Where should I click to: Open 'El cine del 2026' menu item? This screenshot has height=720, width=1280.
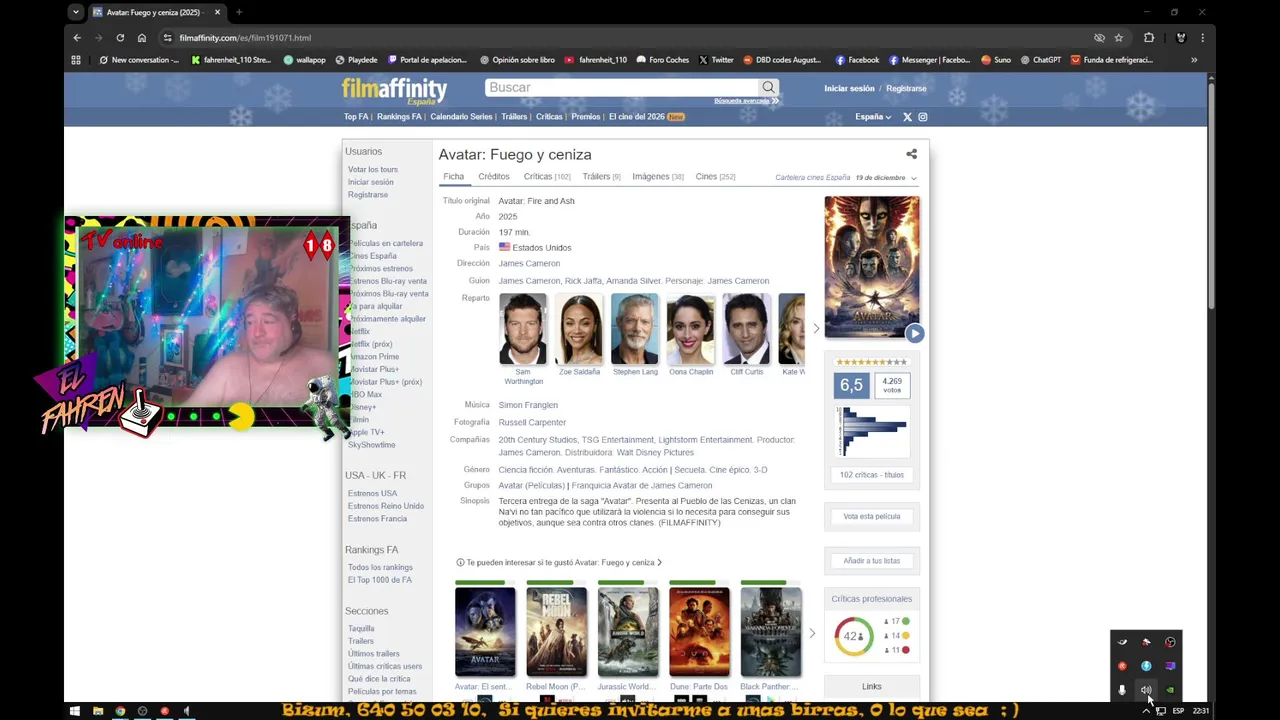[x=646, y=117]
